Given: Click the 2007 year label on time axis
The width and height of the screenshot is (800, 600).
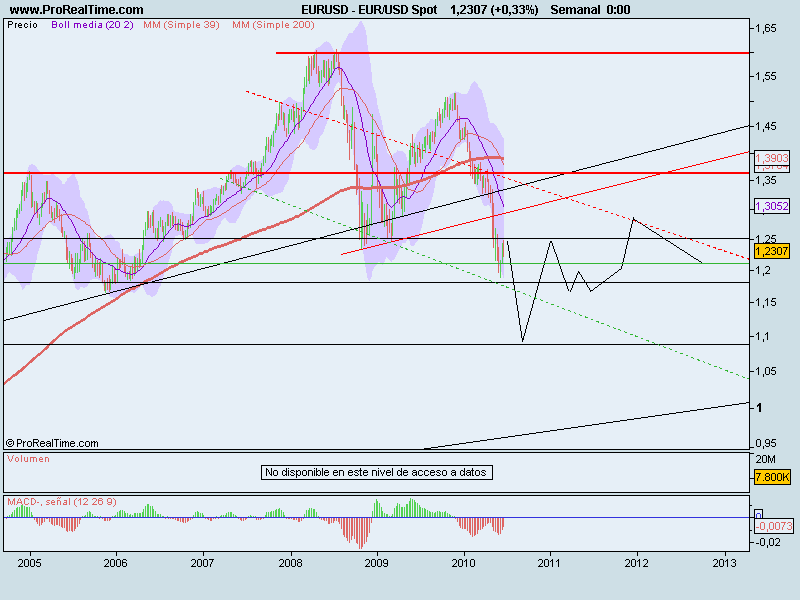Looking at the screenshot, I should coord(203,563).
